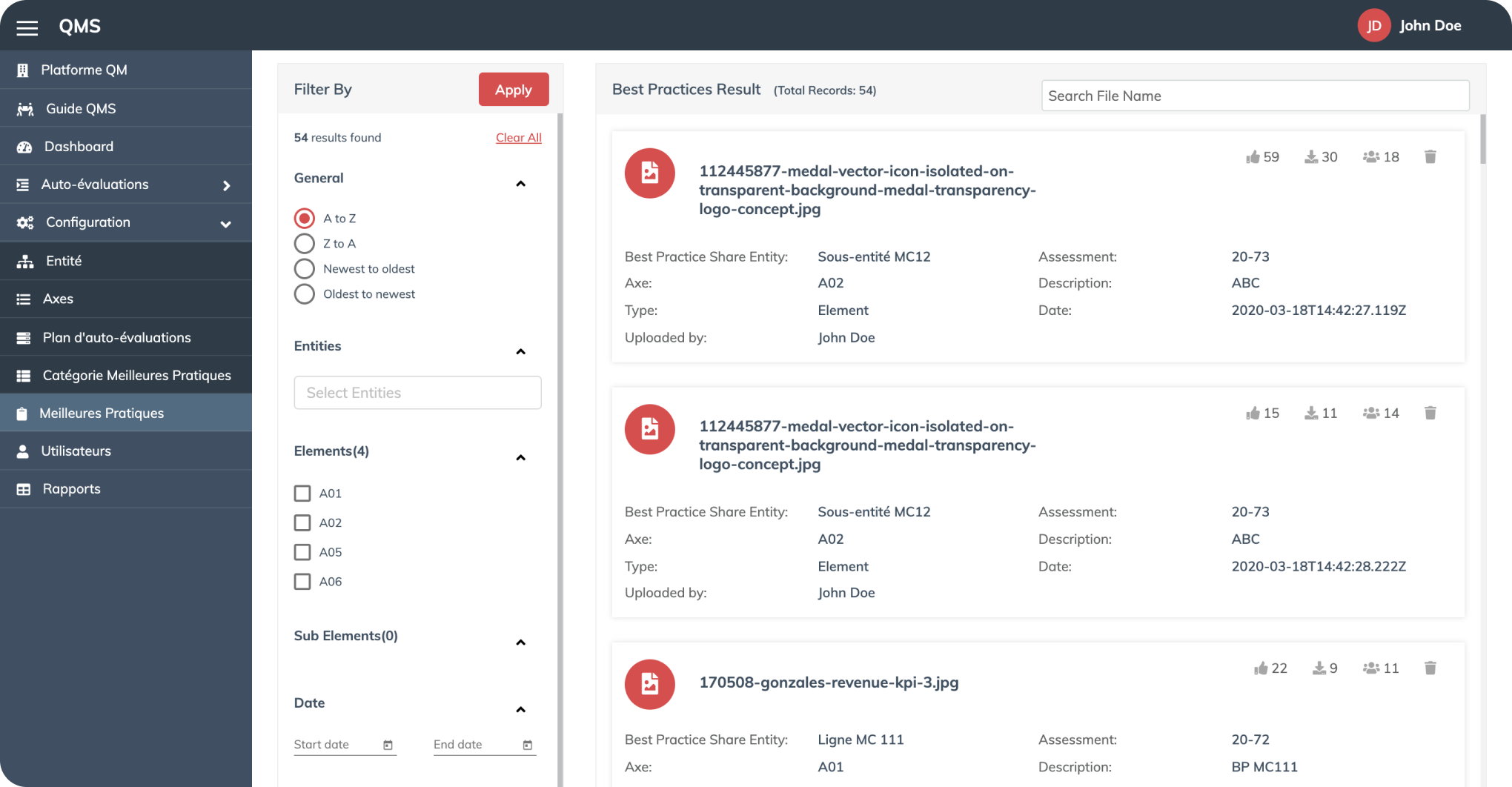Open Catégorie Meilleures Pratiques menu item
The height and width of the screenshot is (787, 1512).
[x=136, y=375]
